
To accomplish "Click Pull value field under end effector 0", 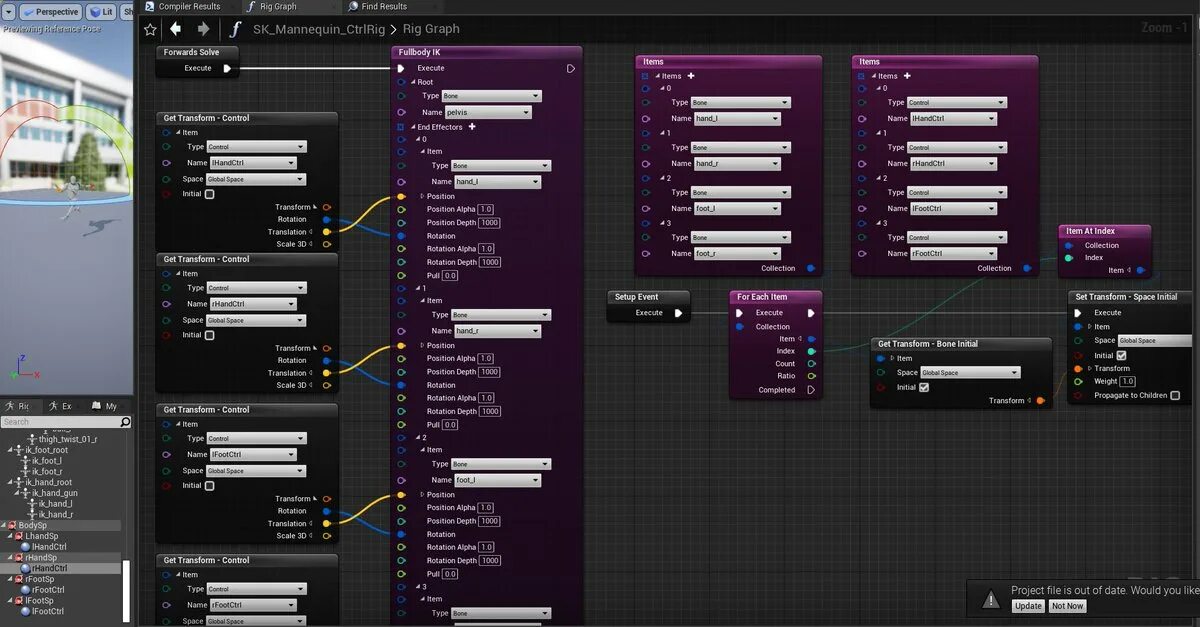I will tap(450, 275).
